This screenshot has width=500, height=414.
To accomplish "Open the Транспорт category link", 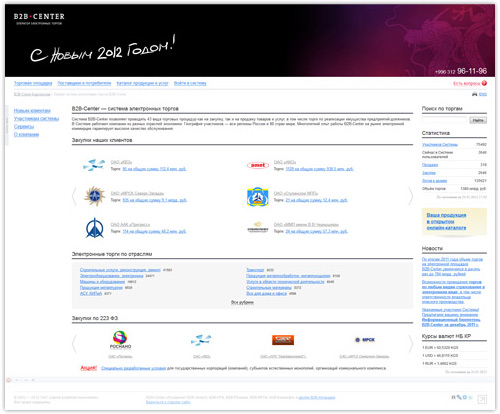I will (255, 270).
